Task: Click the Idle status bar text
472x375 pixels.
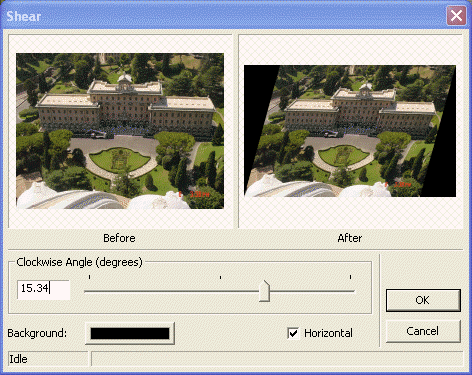Action: pyautogui.click(x=18, y=359)
